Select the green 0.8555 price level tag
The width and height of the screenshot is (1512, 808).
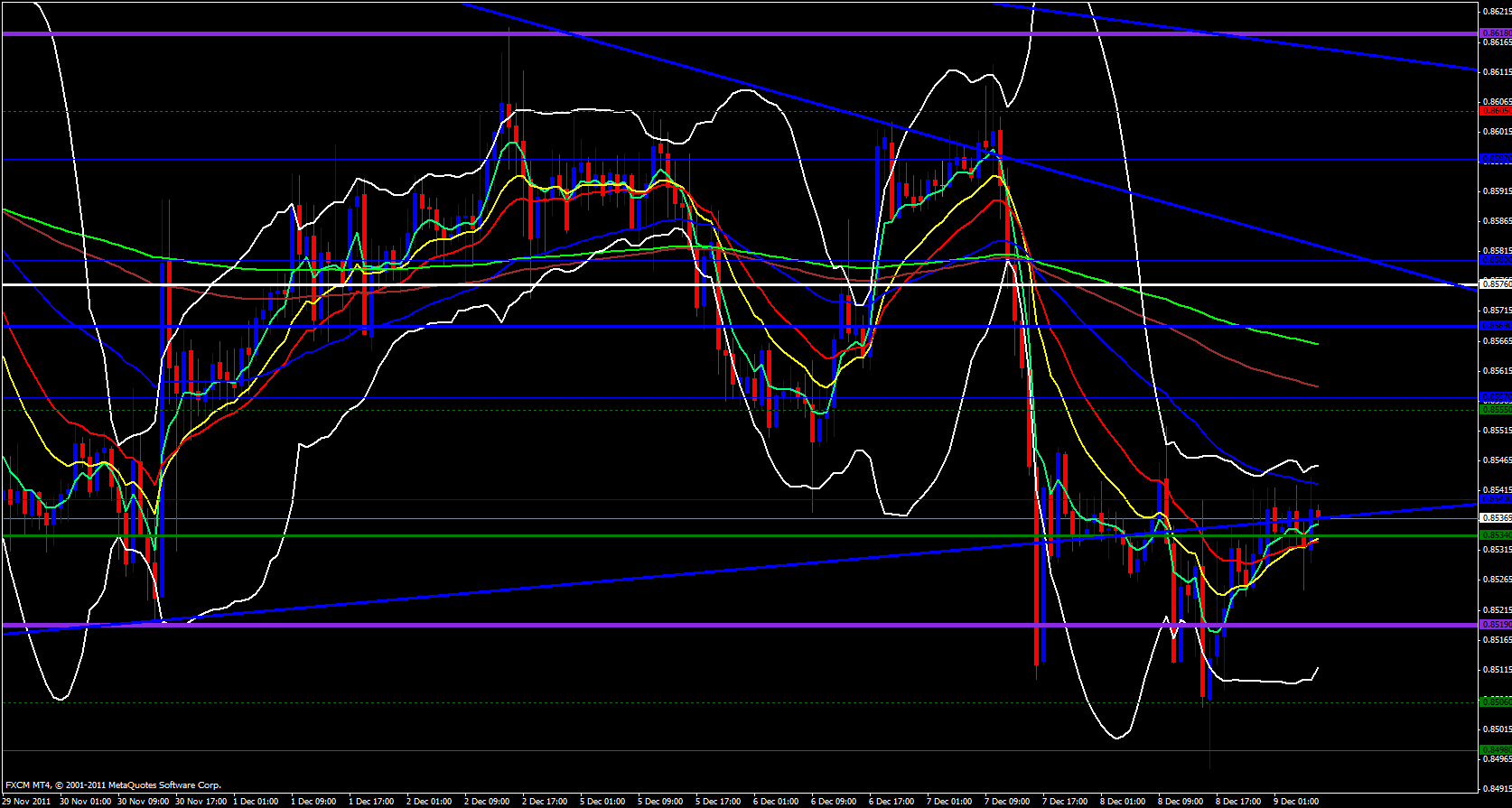tap(1495, 409)
